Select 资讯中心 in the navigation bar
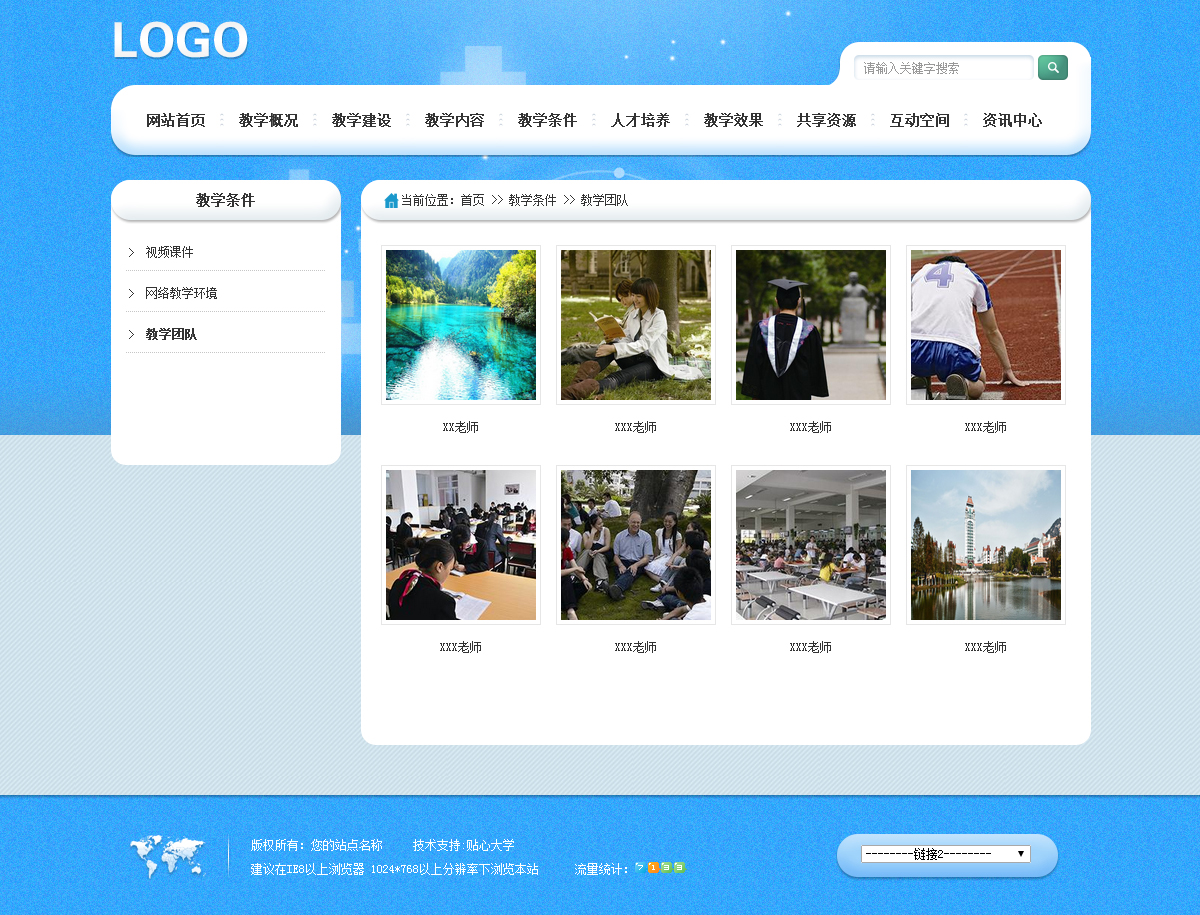 1011,120
